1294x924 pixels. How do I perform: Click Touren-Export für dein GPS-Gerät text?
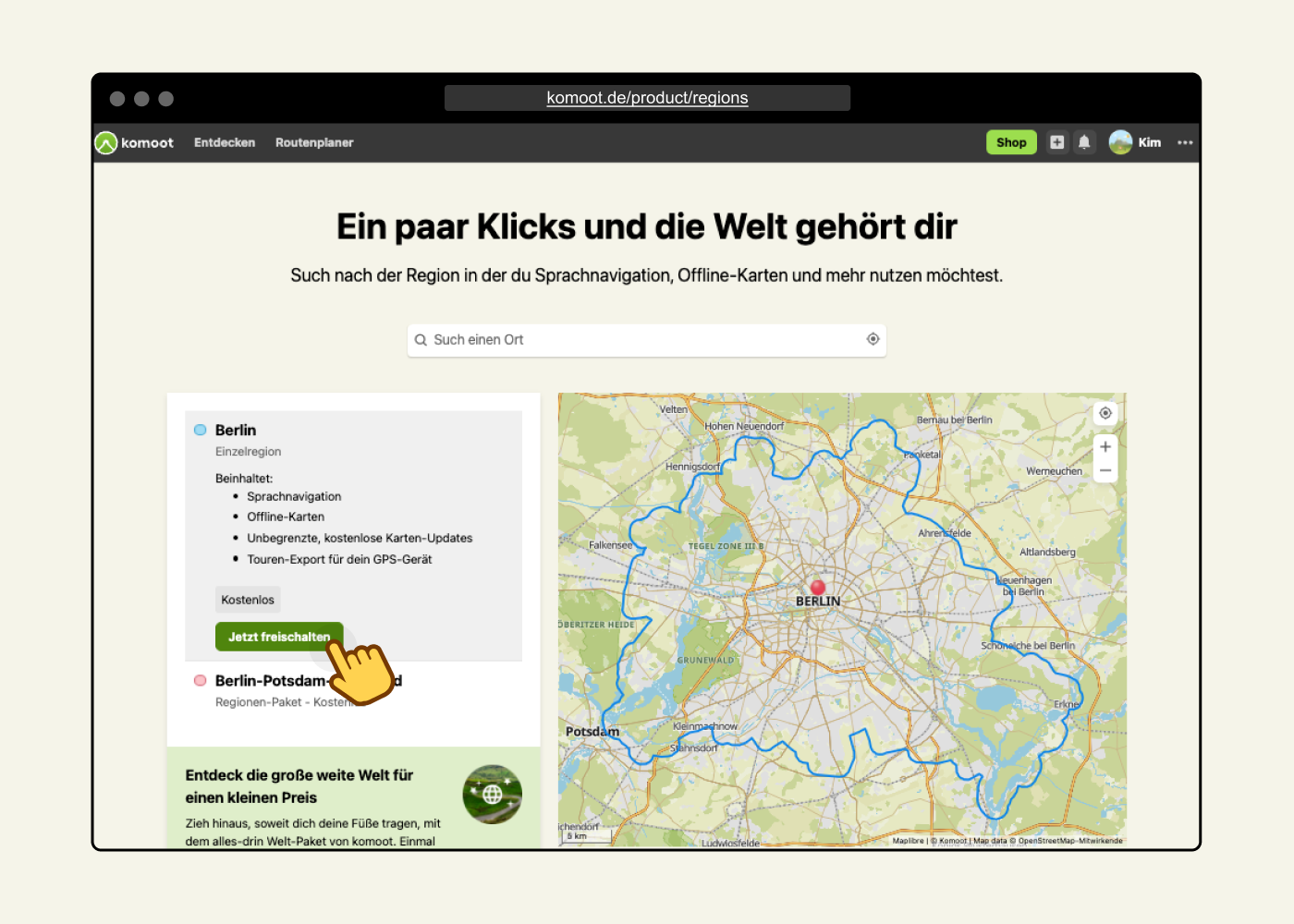tap(339, 559)
